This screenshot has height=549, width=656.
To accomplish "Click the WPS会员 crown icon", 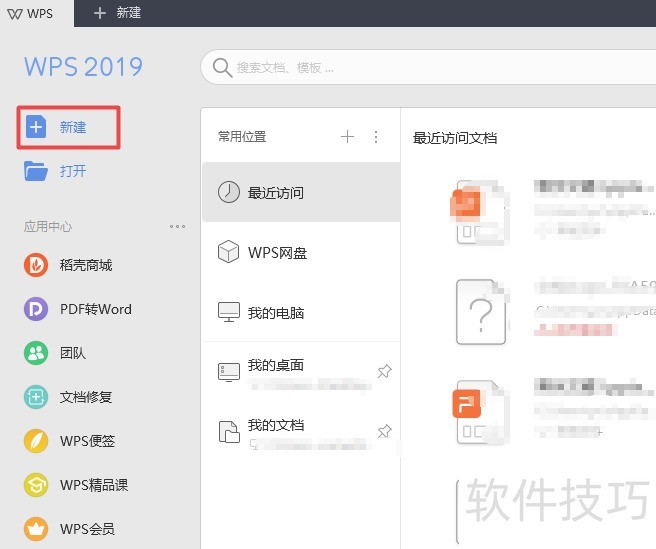I will pos(36,528).
